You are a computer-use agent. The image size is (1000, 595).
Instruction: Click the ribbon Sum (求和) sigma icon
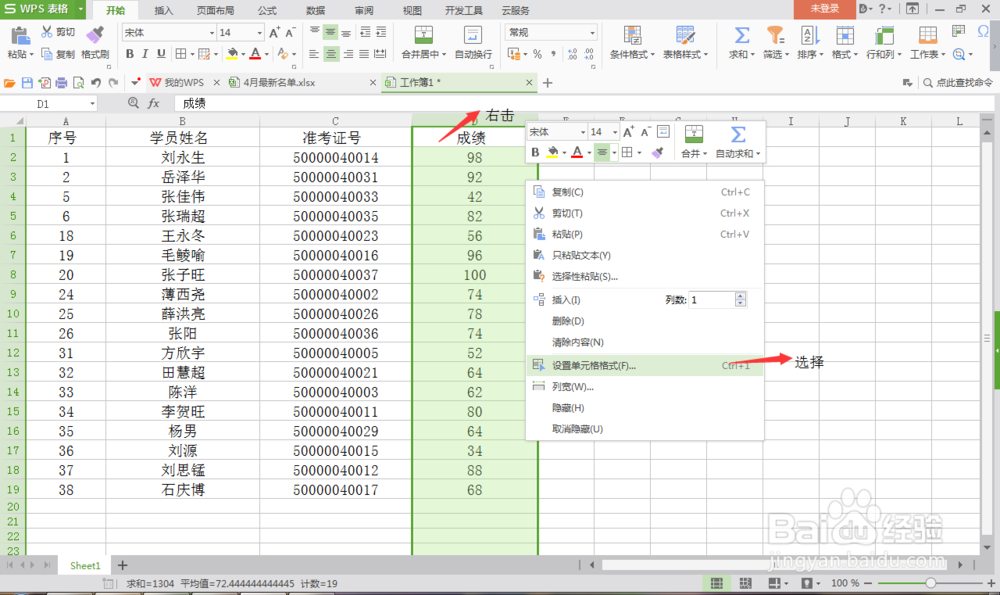coord(741,35)
